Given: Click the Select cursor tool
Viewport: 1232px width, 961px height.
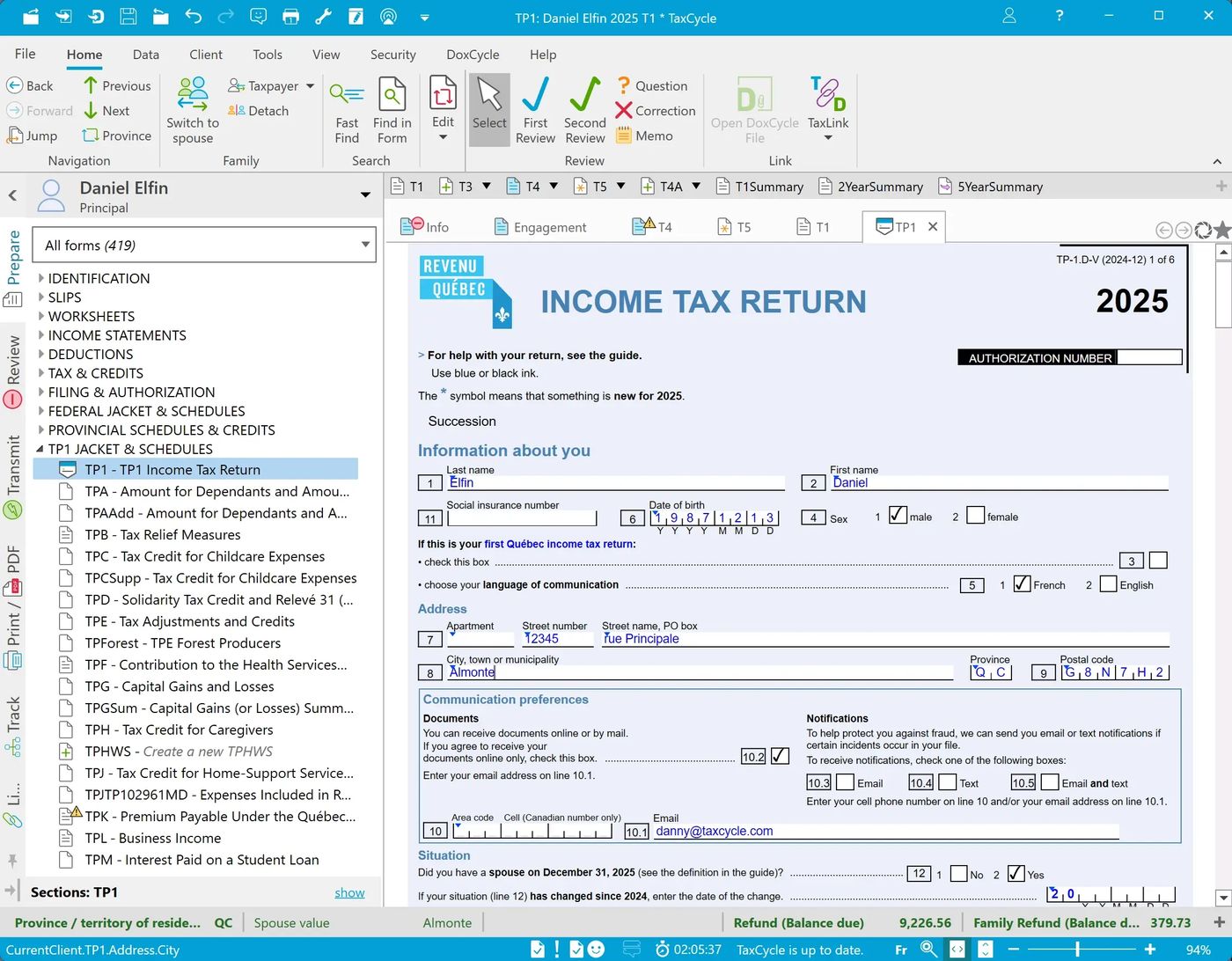Looking at the screenshot, I should 489,108.
